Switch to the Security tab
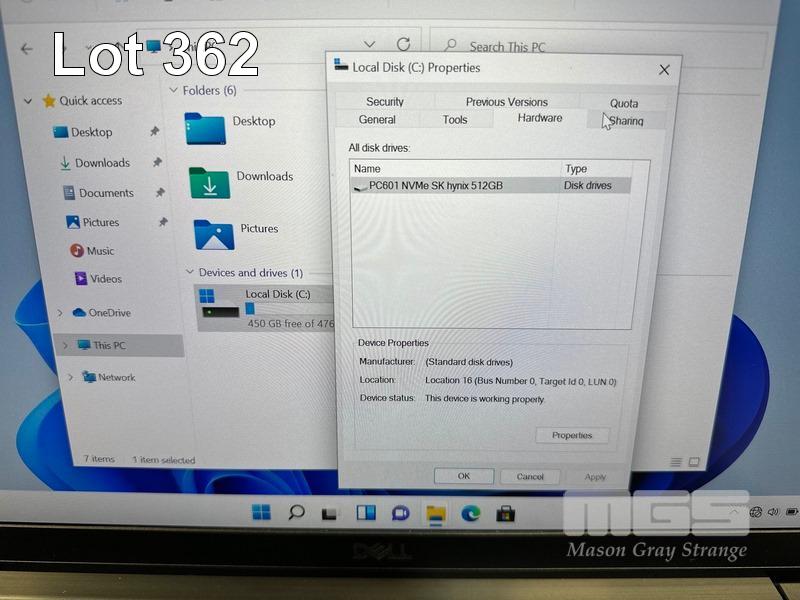800x600 pixels. 385,102
